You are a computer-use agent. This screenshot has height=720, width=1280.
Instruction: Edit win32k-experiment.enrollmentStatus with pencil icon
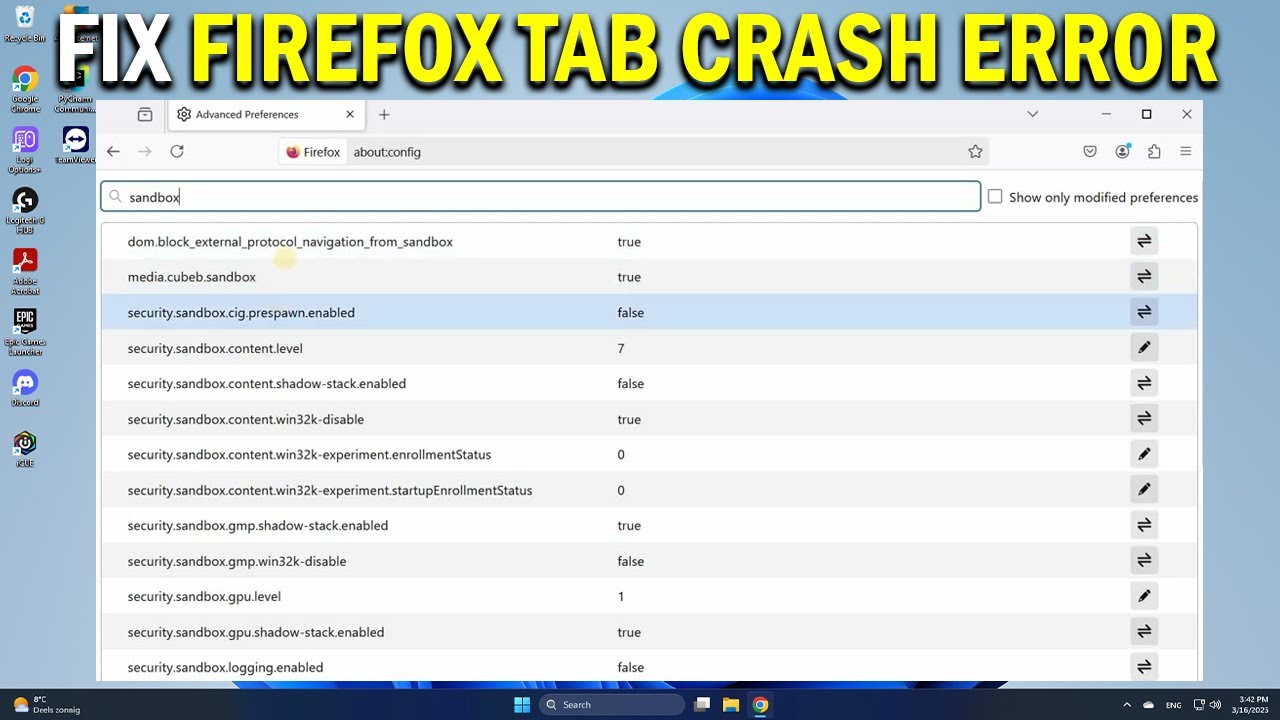(1144, 454)
